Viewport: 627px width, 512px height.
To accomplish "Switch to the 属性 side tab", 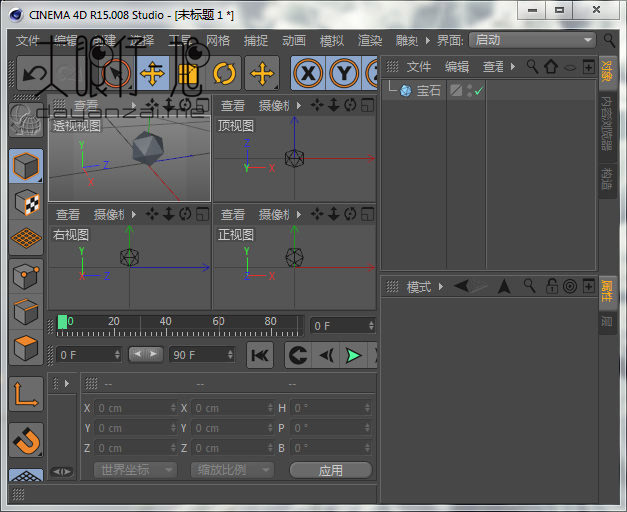I will pos(607,291).
